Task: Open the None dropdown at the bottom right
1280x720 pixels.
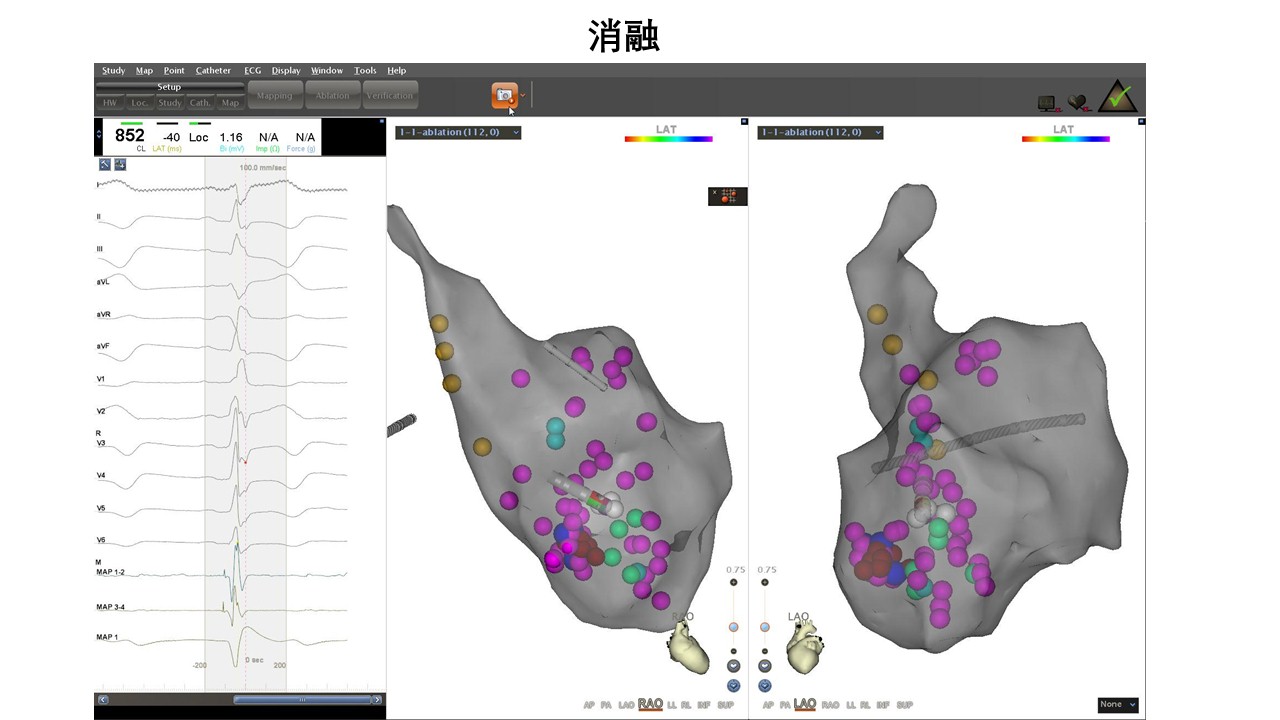Action: (1118, 705)
